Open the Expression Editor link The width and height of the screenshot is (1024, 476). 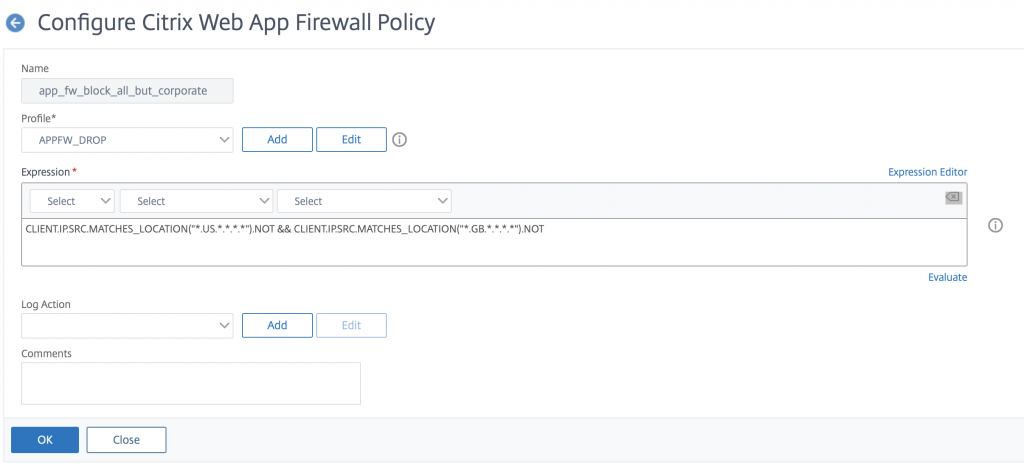[927, 172]
